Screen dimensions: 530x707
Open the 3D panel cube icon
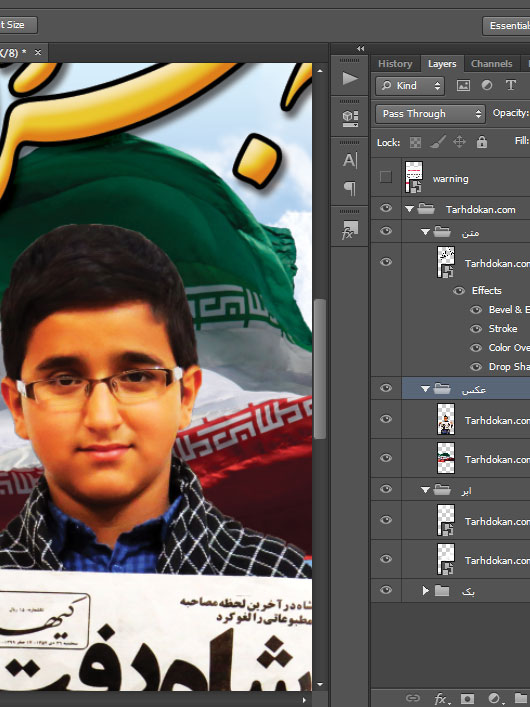pyautogui.click(x=350, y=118)
